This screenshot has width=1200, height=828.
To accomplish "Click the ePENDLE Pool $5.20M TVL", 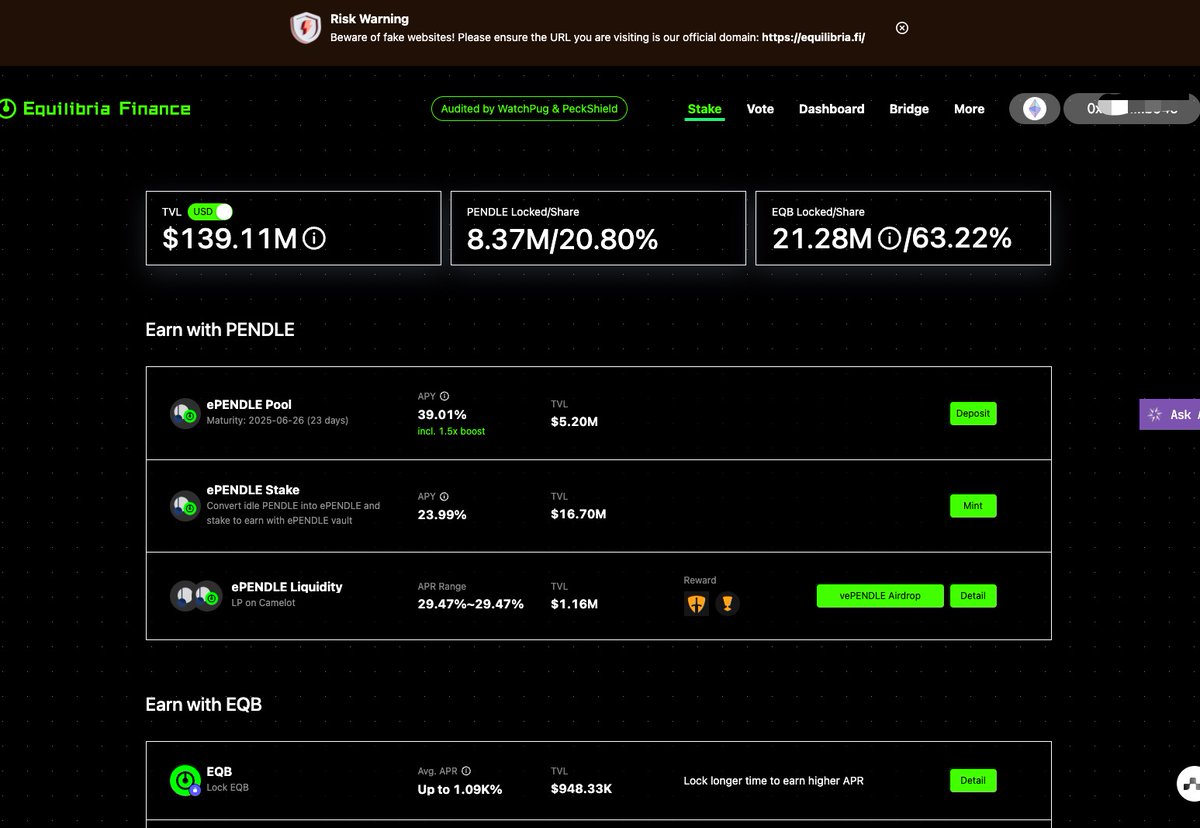I will click(x=574, y=422).
